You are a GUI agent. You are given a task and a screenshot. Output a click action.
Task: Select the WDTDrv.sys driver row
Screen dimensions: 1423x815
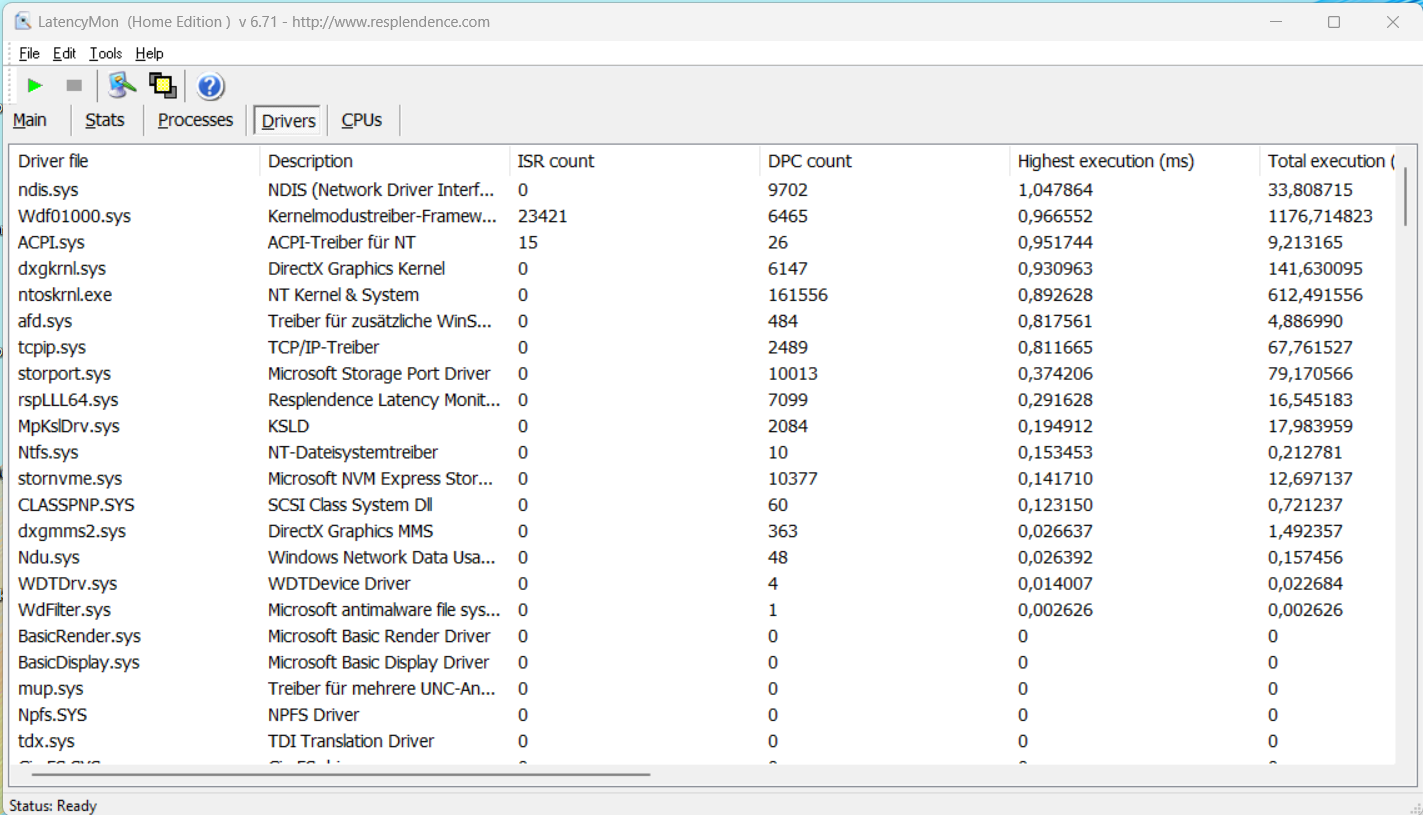(x=702, y=584)
